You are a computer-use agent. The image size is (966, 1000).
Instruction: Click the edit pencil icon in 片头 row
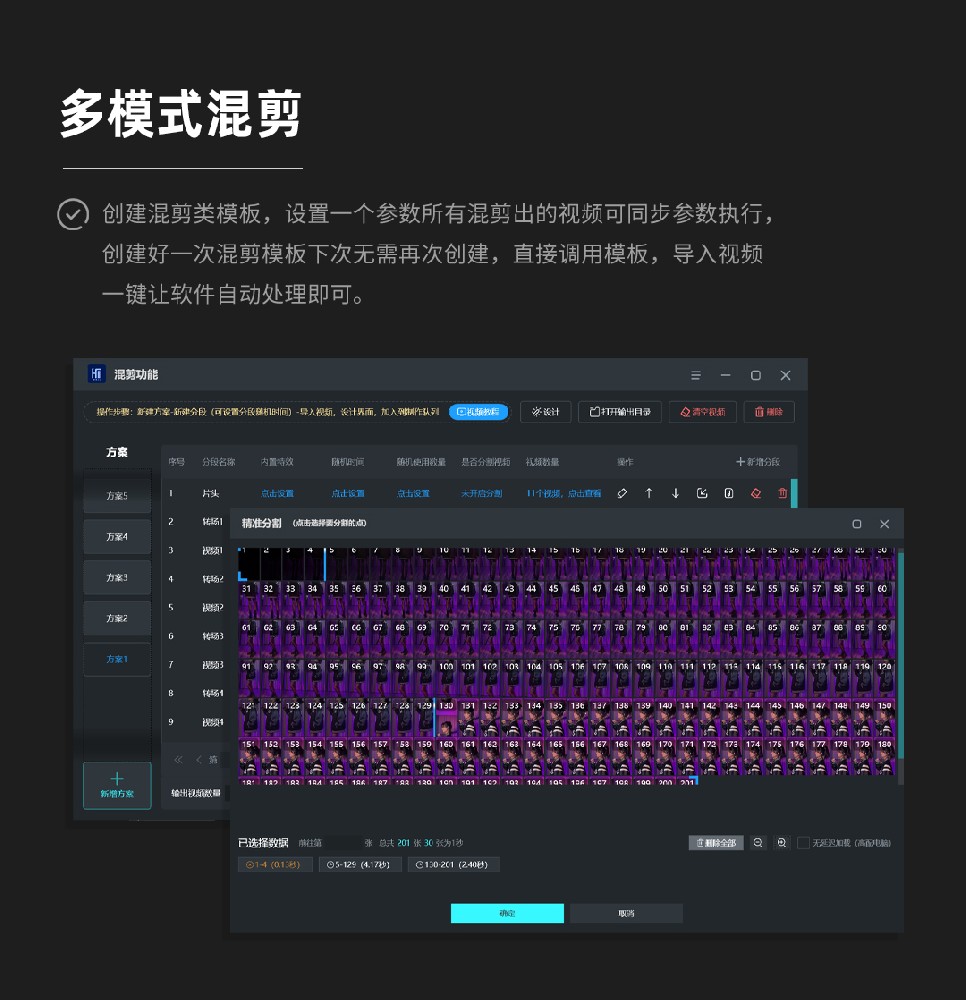[x=622, y=493]
